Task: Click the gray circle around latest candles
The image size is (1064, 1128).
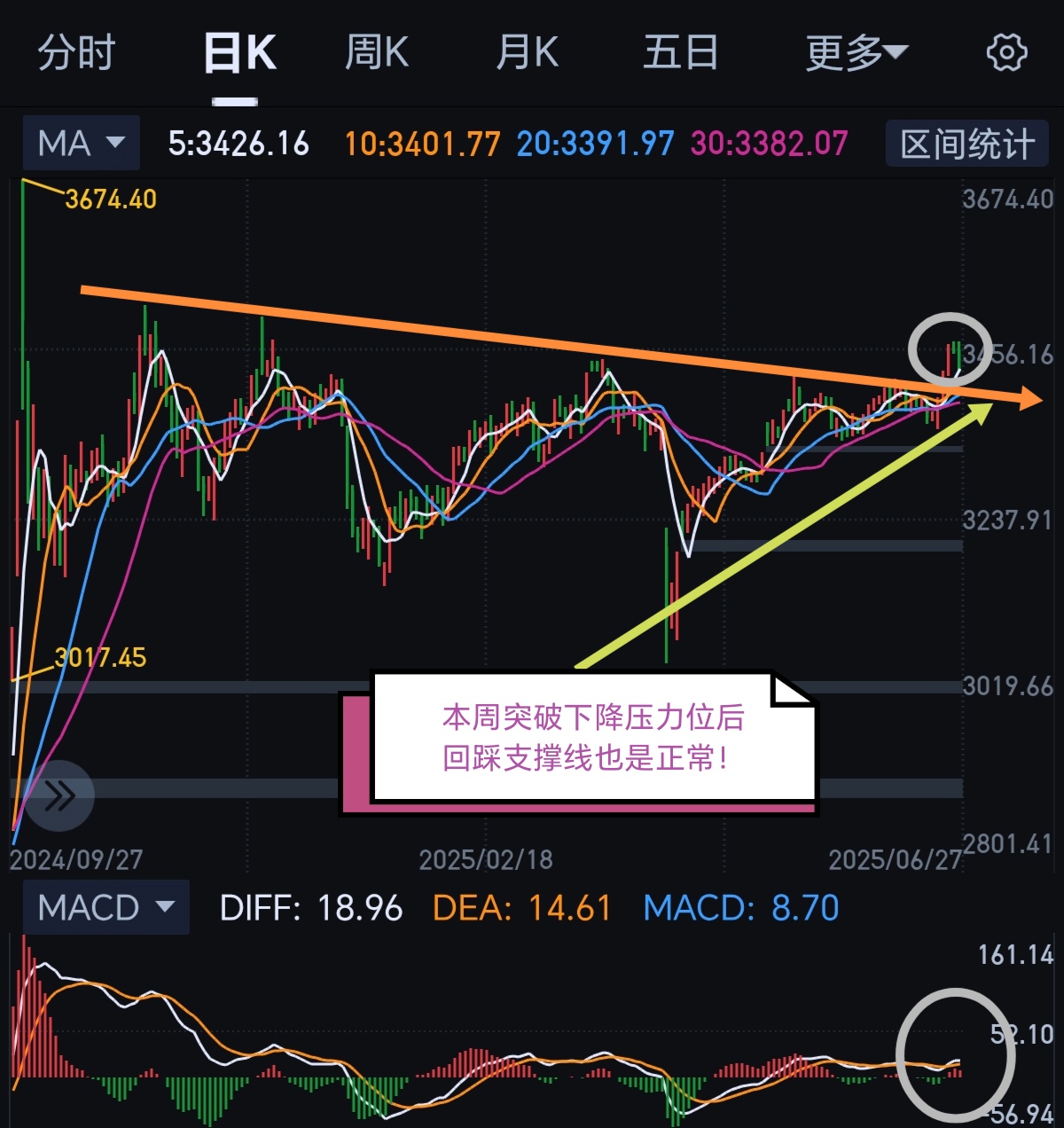Action: 950,349
